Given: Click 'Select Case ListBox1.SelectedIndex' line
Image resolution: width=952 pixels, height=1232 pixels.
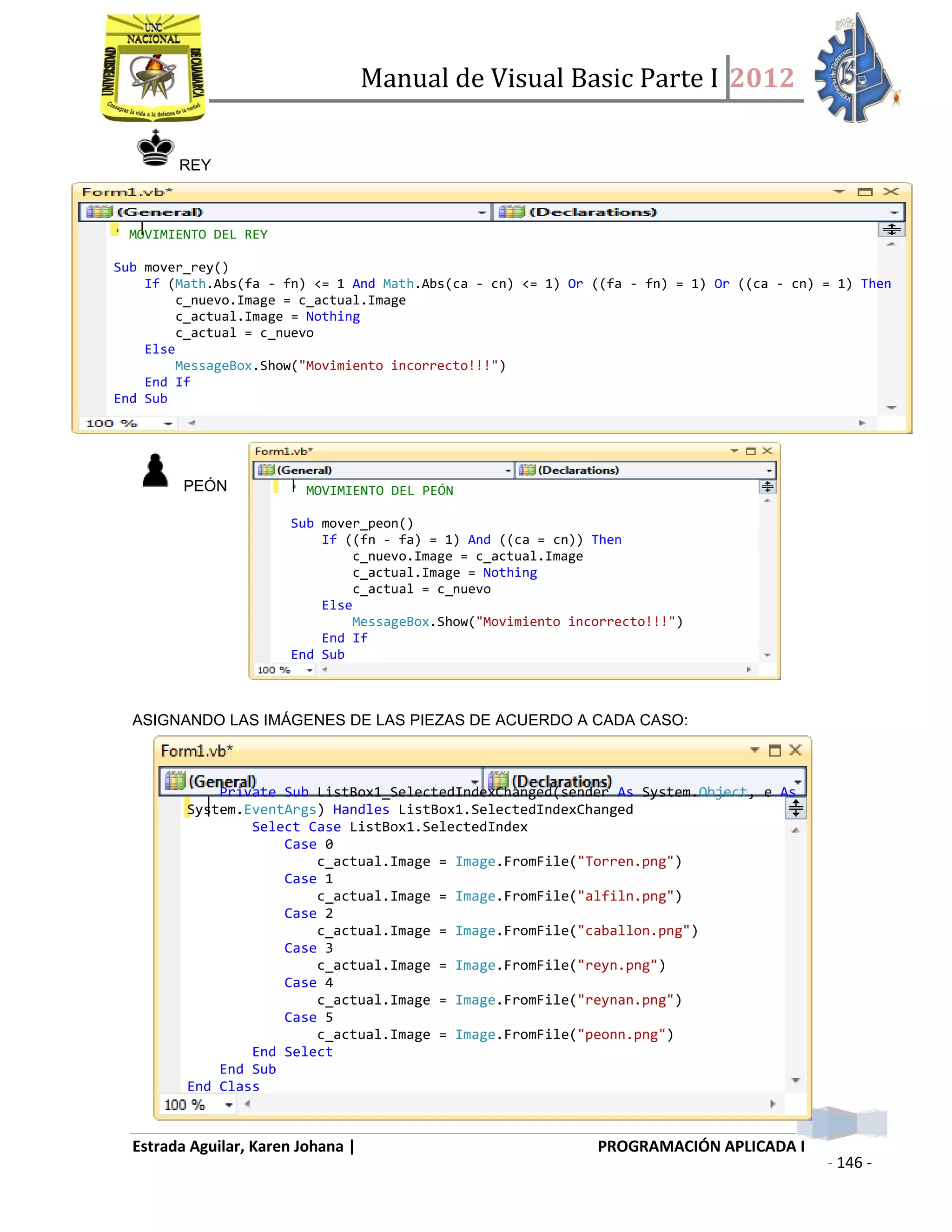Looking at the screenshot, I should click(390, 827).
